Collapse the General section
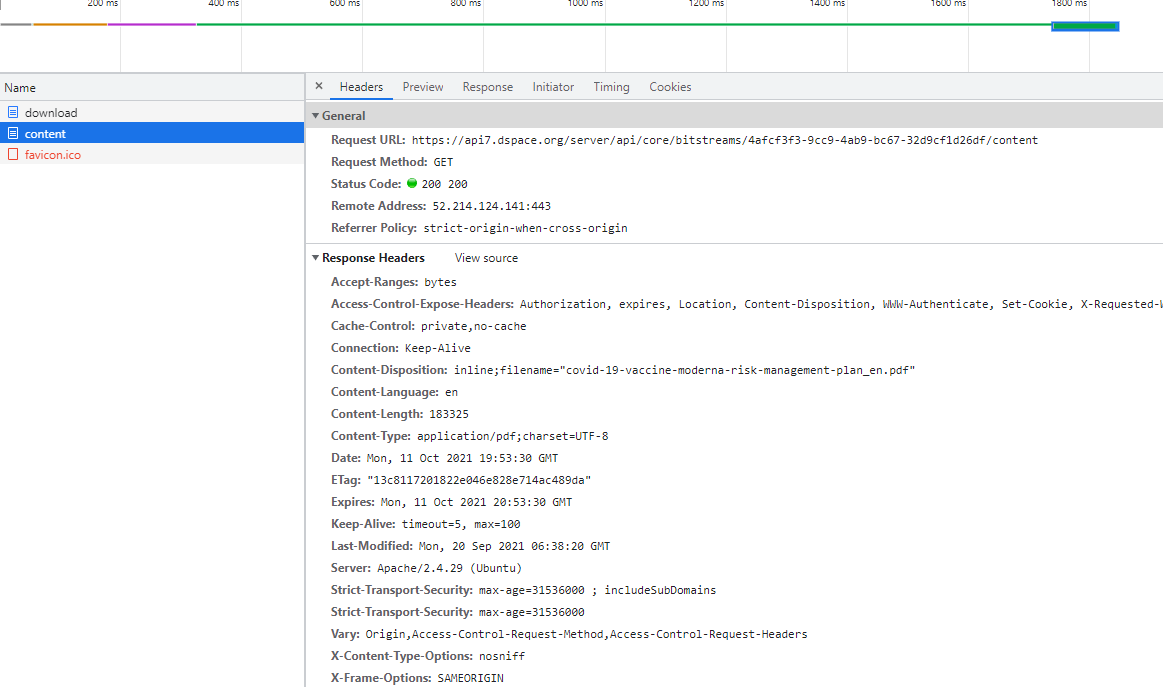1163x687 pixels. 316,115
